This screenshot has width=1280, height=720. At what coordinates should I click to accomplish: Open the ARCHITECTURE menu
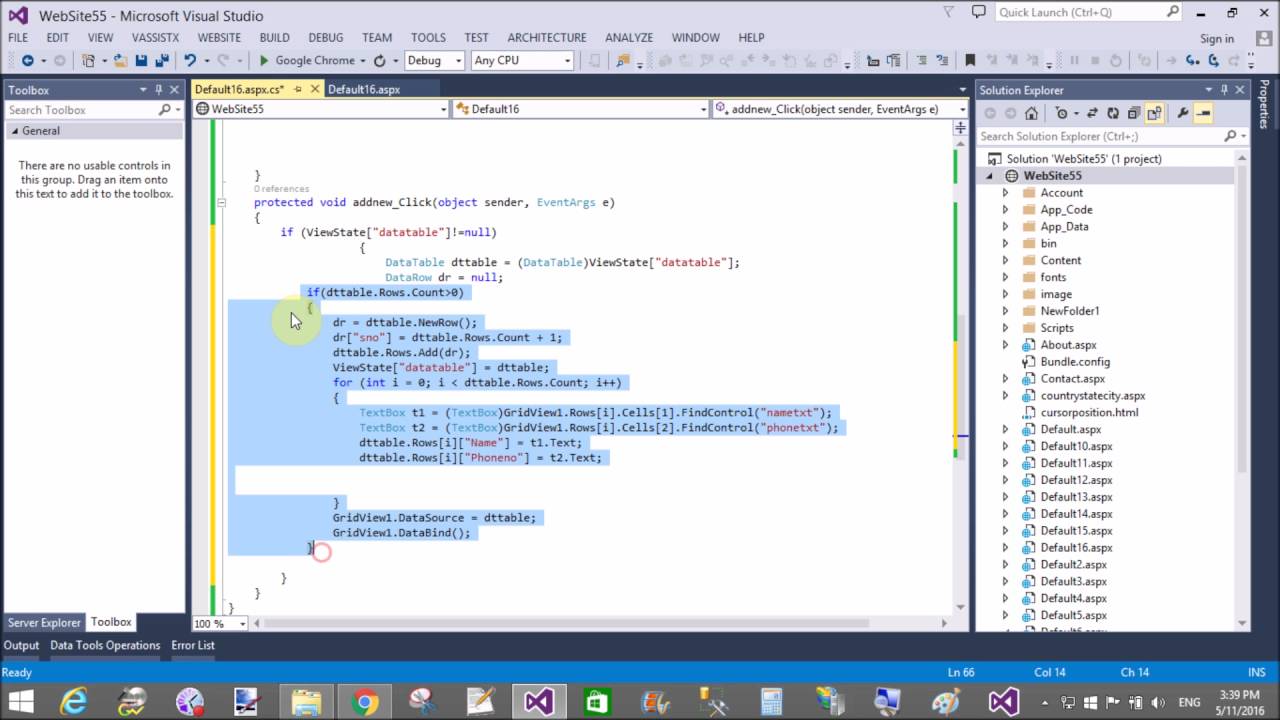pyautogui.click(x=547, y=37)
